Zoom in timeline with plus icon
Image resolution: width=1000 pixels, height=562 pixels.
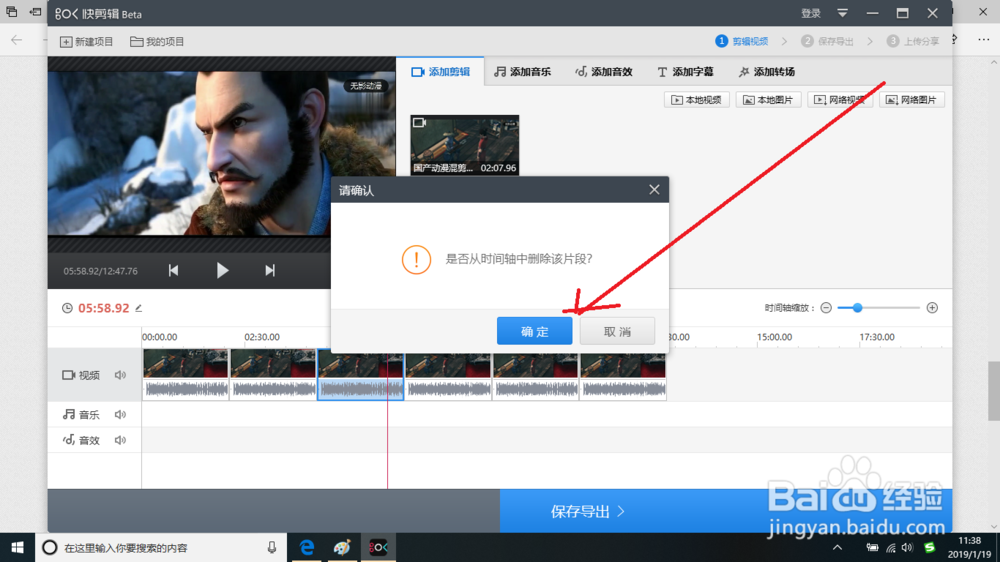click(x=932, y=308)
